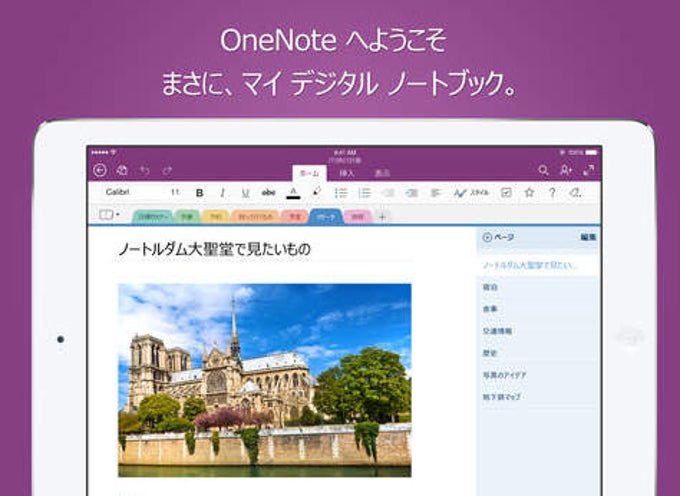The height and width of the screenshot is (496, 680).
Task: Open the search magnifier
Action: [x=543, y=170]
